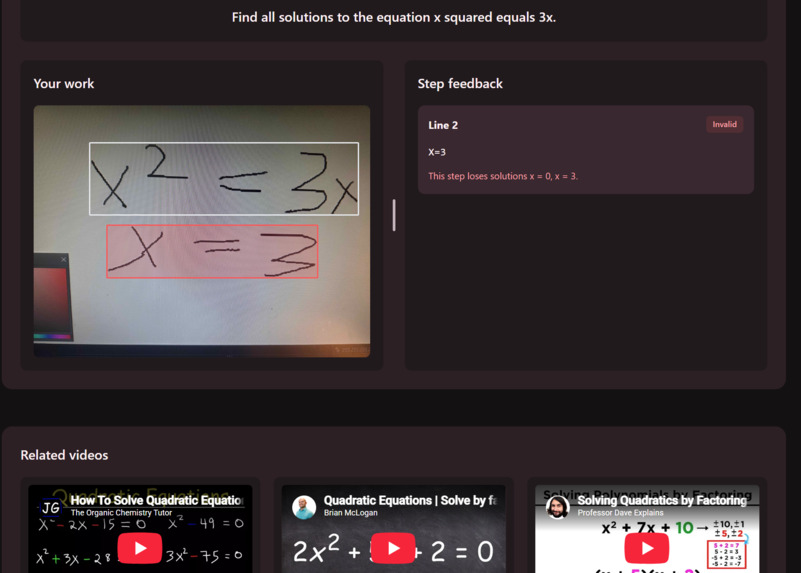Click the red-highlighted x = 3 handwriting box
The height and width of the screenshot is (573, 801).
[212, 251]
